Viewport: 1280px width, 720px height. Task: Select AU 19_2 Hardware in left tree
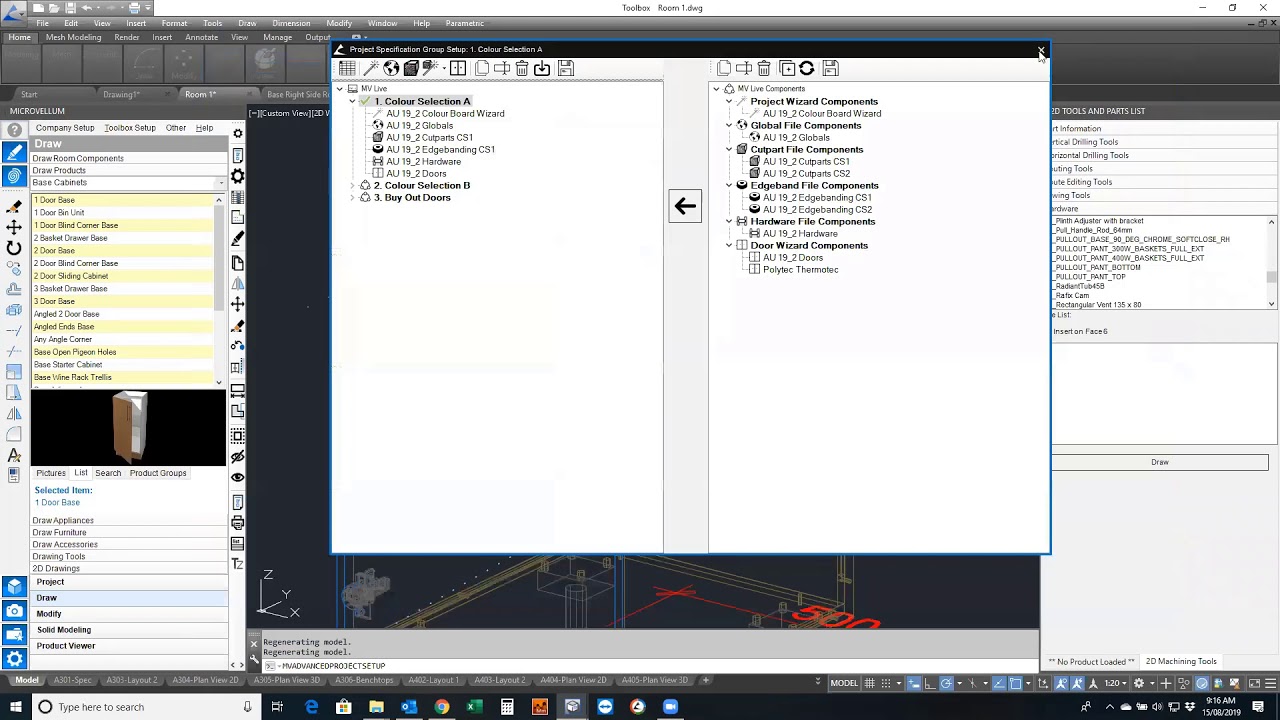pos(424,161)
